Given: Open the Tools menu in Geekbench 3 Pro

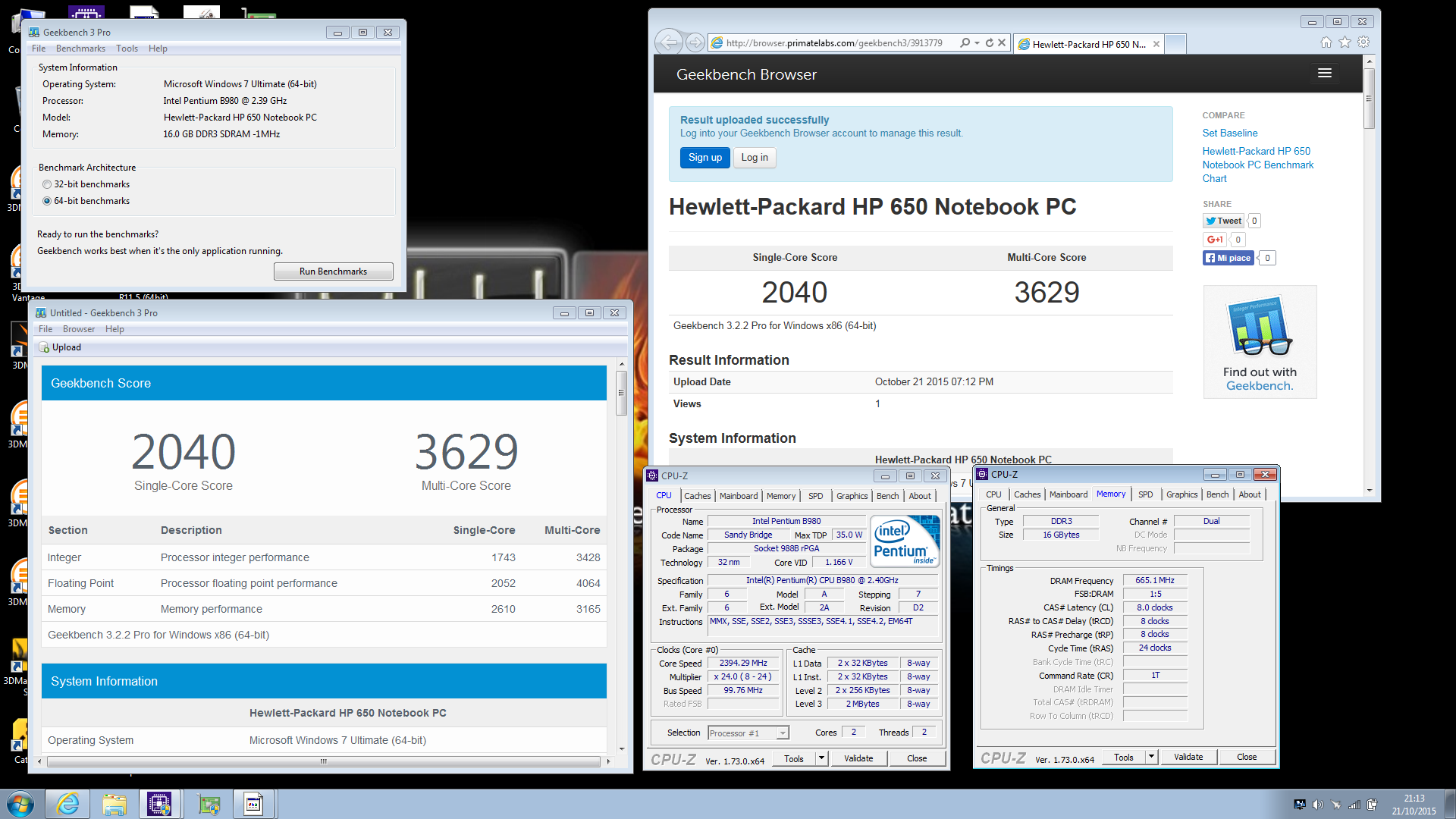Looking at the screenshot, I should pos(127,49).
